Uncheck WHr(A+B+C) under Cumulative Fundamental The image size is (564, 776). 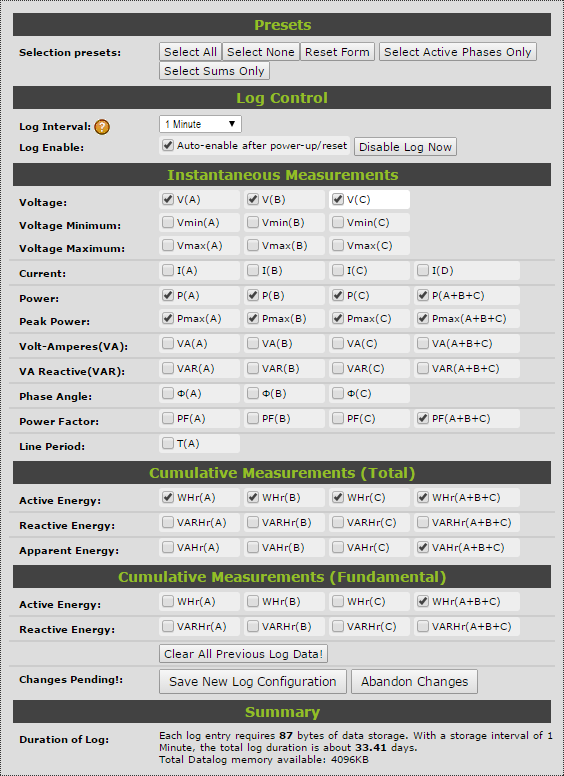pyautogui.click(x=423, y=601)
